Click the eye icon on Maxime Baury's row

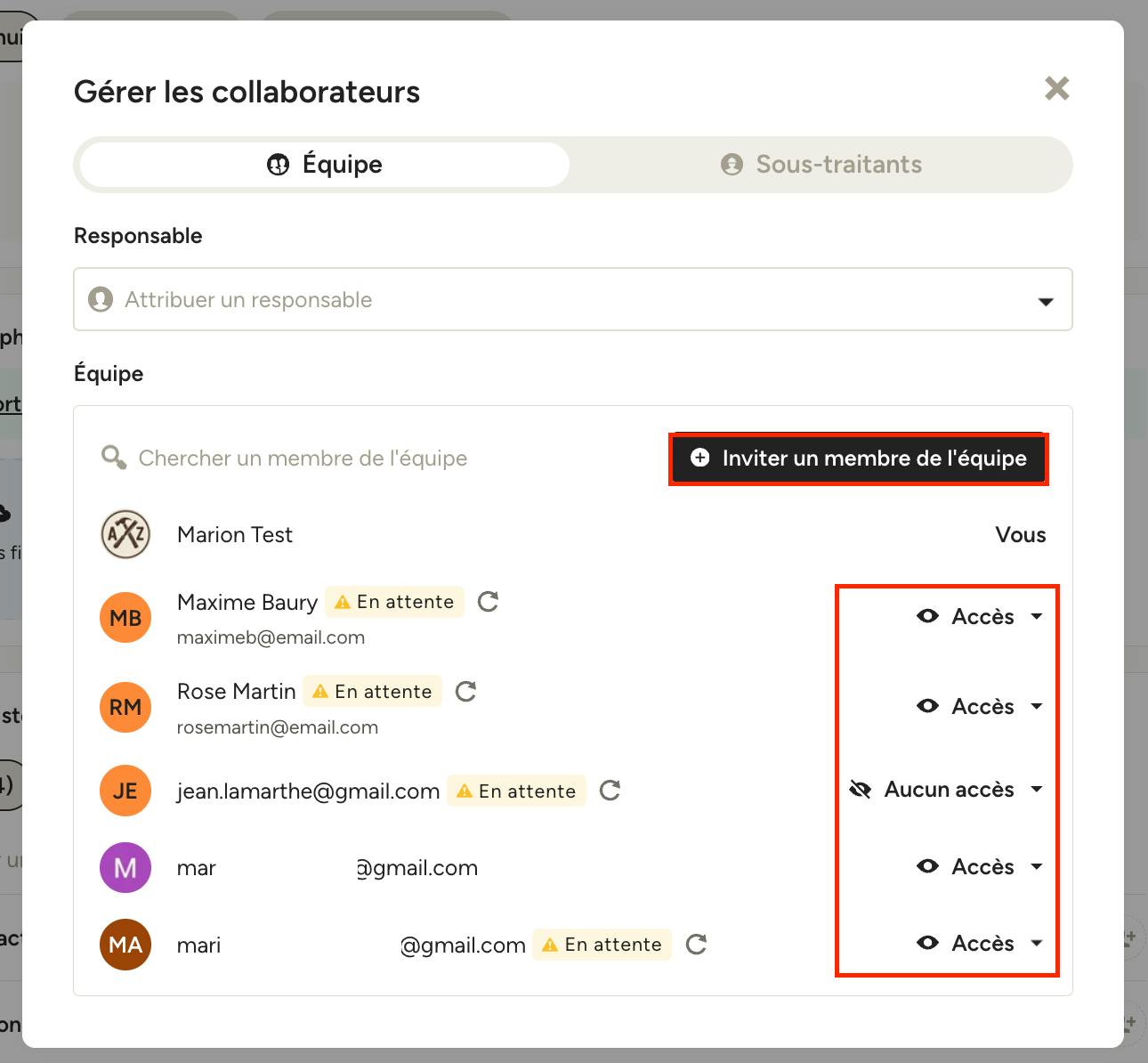(927, 616)
